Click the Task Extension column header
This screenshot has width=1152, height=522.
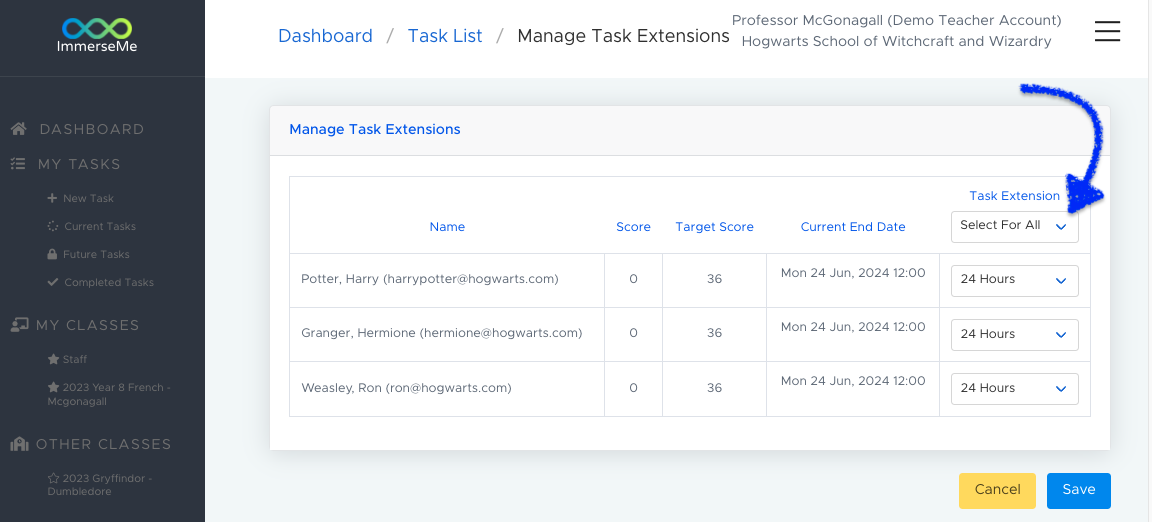click(1015, 196)
